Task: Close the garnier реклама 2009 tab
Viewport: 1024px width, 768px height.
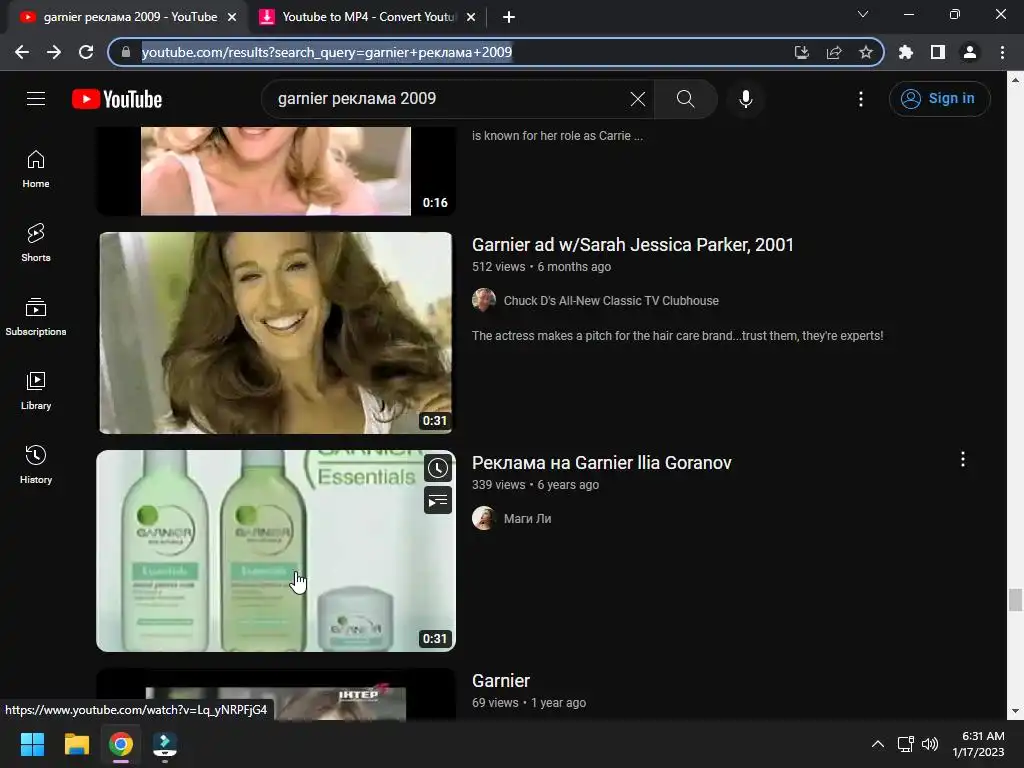Action: coord(232,17)
